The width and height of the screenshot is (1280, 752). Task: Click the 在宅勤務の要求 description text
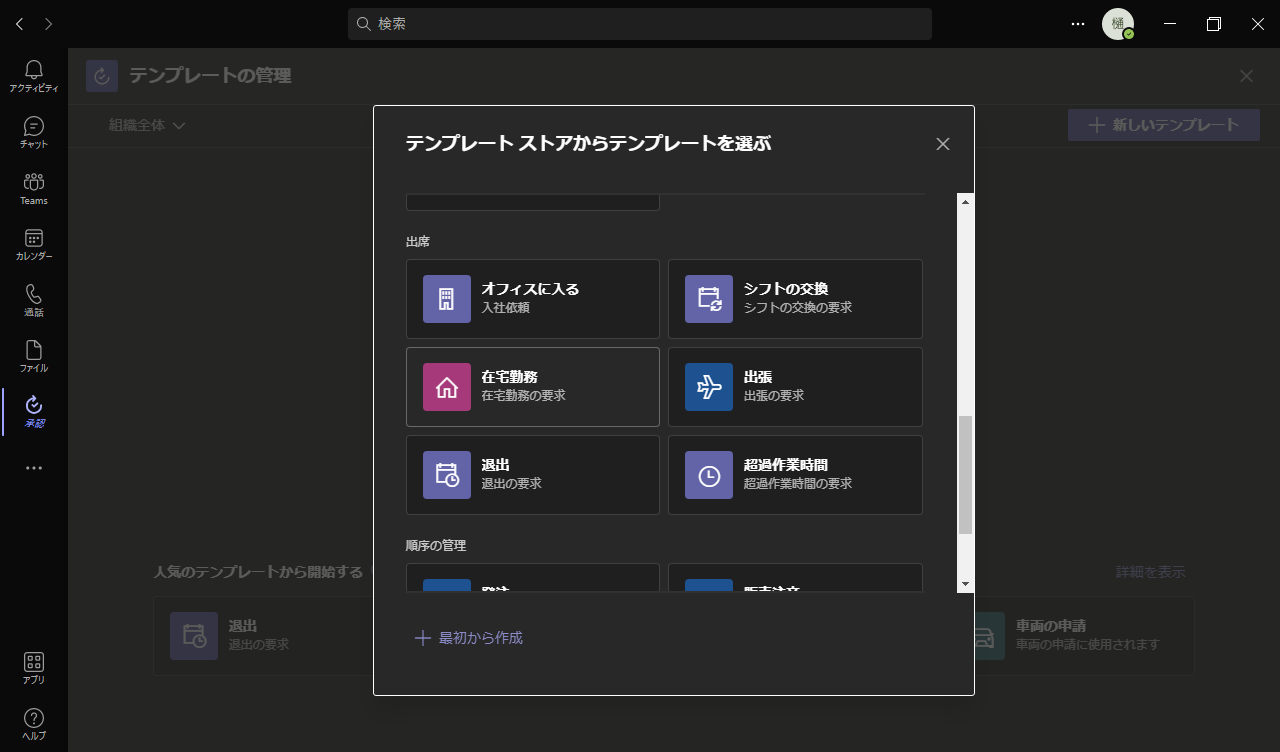pyautogui.click(x=524, y=396)
